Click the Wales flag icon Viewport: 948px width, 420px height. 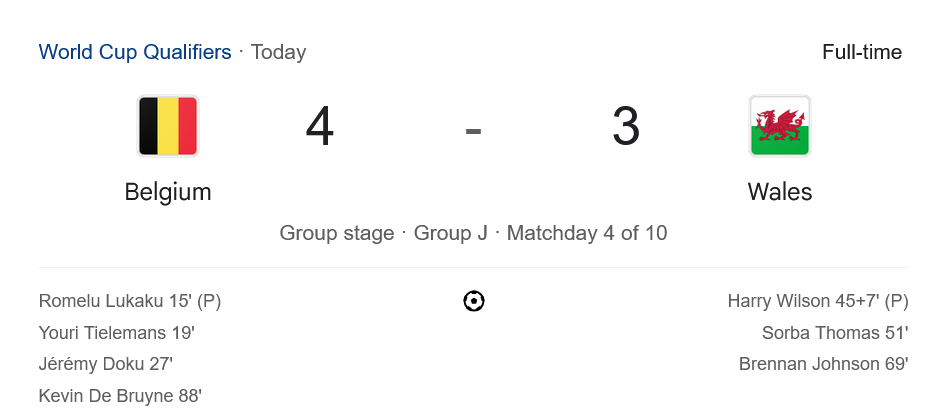[779, 126]
